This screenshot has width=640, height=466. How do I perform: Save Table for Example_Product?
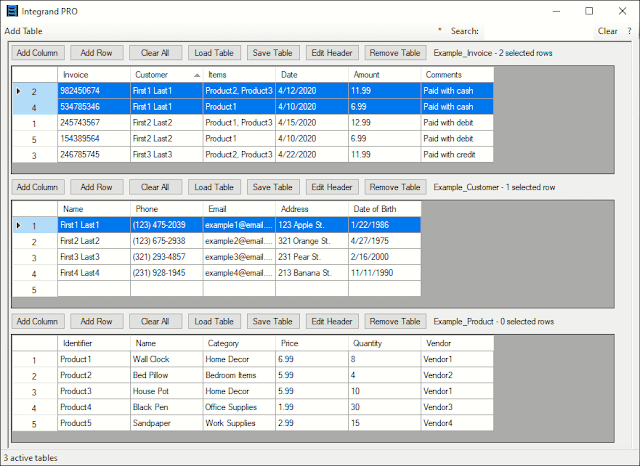[x=273, y=321]
